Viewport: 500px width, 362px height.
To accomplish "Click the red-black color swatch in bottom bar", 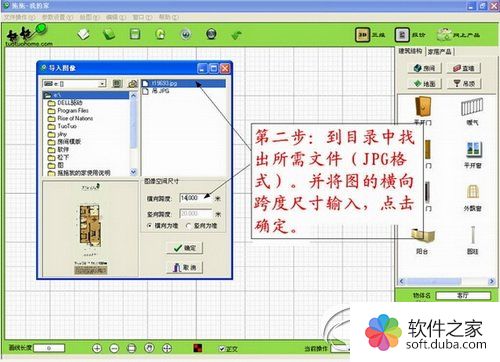I will point(198,348).
